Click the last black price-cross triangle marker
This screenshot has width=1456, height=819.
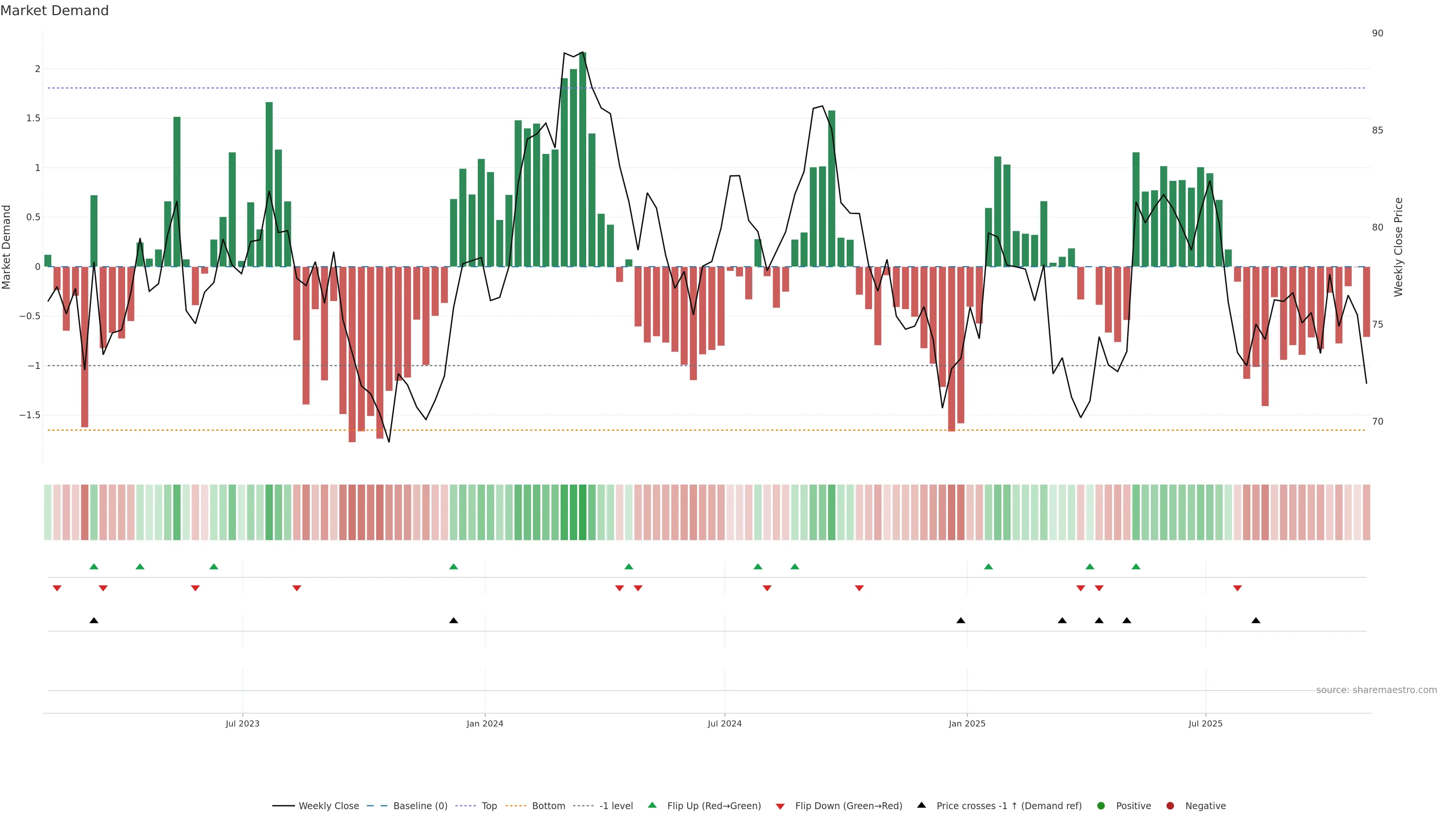coord(1255,621)
